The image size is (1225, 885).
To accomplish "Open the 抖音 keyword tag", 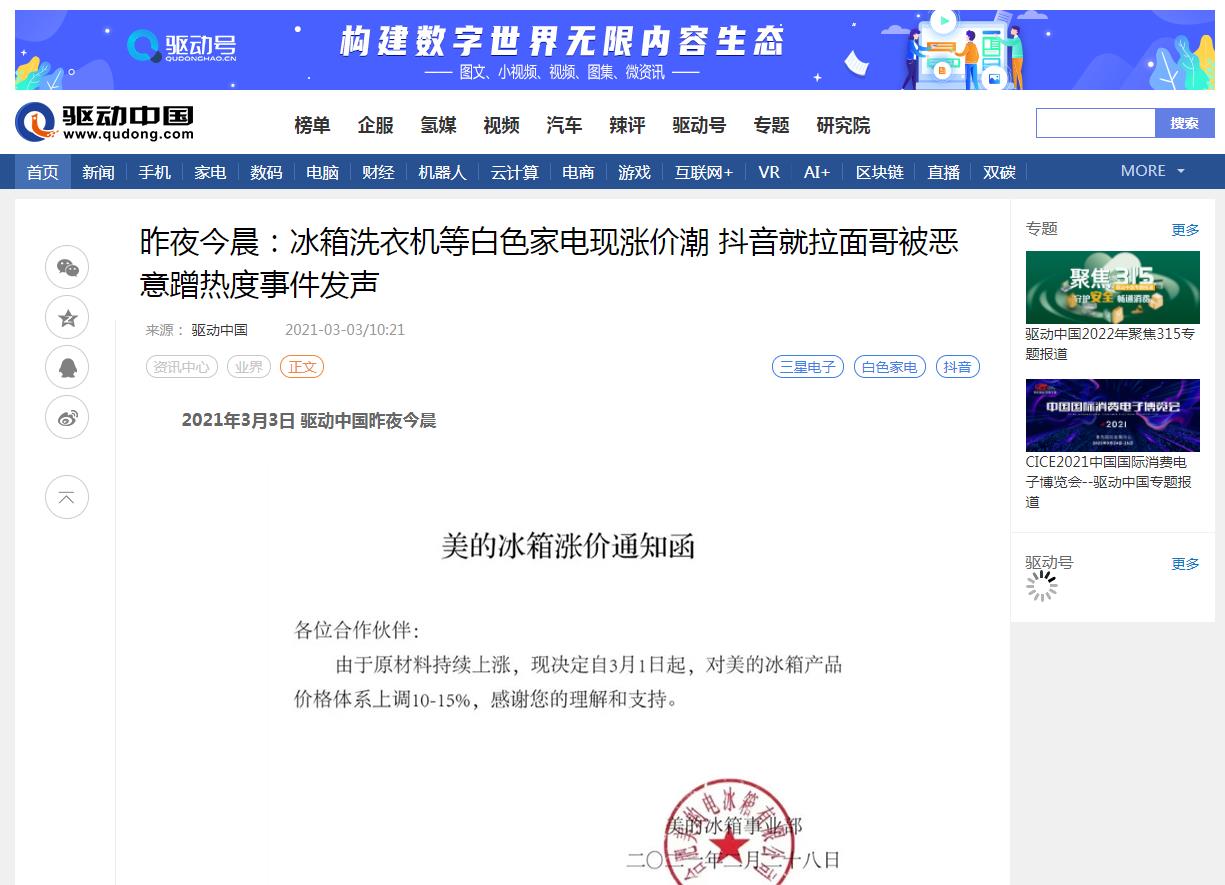I will [x=958, y=367].
